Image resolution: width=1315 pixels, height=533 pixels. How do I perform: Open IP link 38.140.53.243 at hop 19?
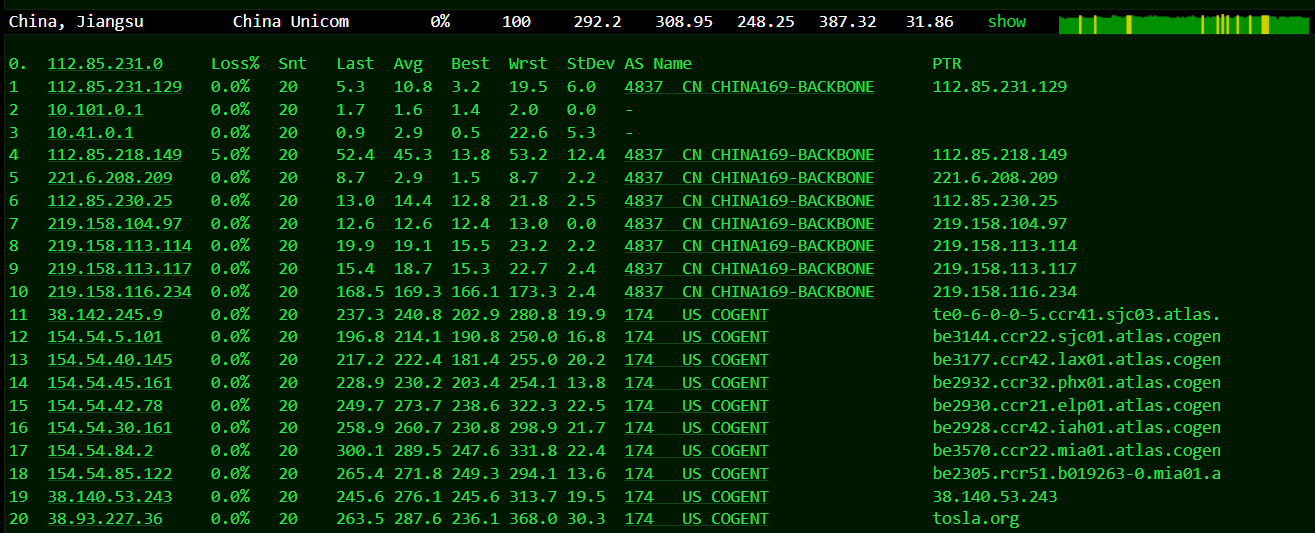tap(110, 497)
